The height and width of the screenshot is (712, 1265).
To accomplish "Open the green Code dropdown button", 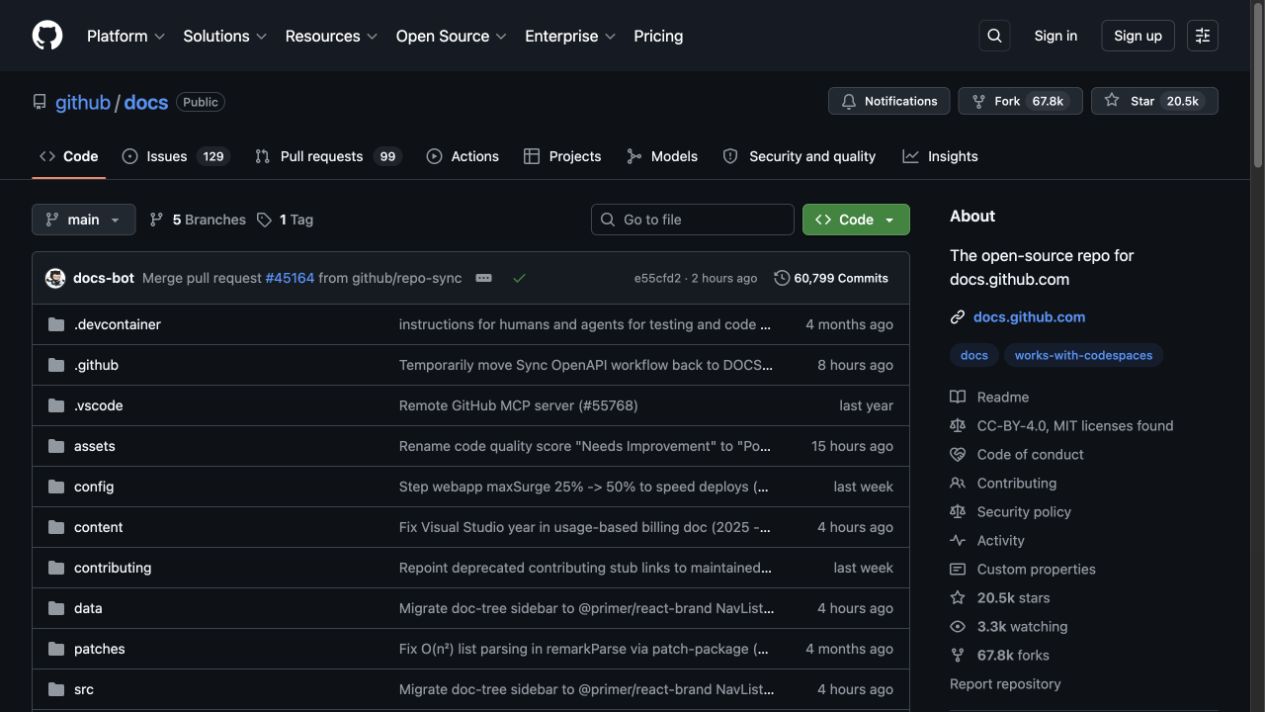I will [856, 220].
